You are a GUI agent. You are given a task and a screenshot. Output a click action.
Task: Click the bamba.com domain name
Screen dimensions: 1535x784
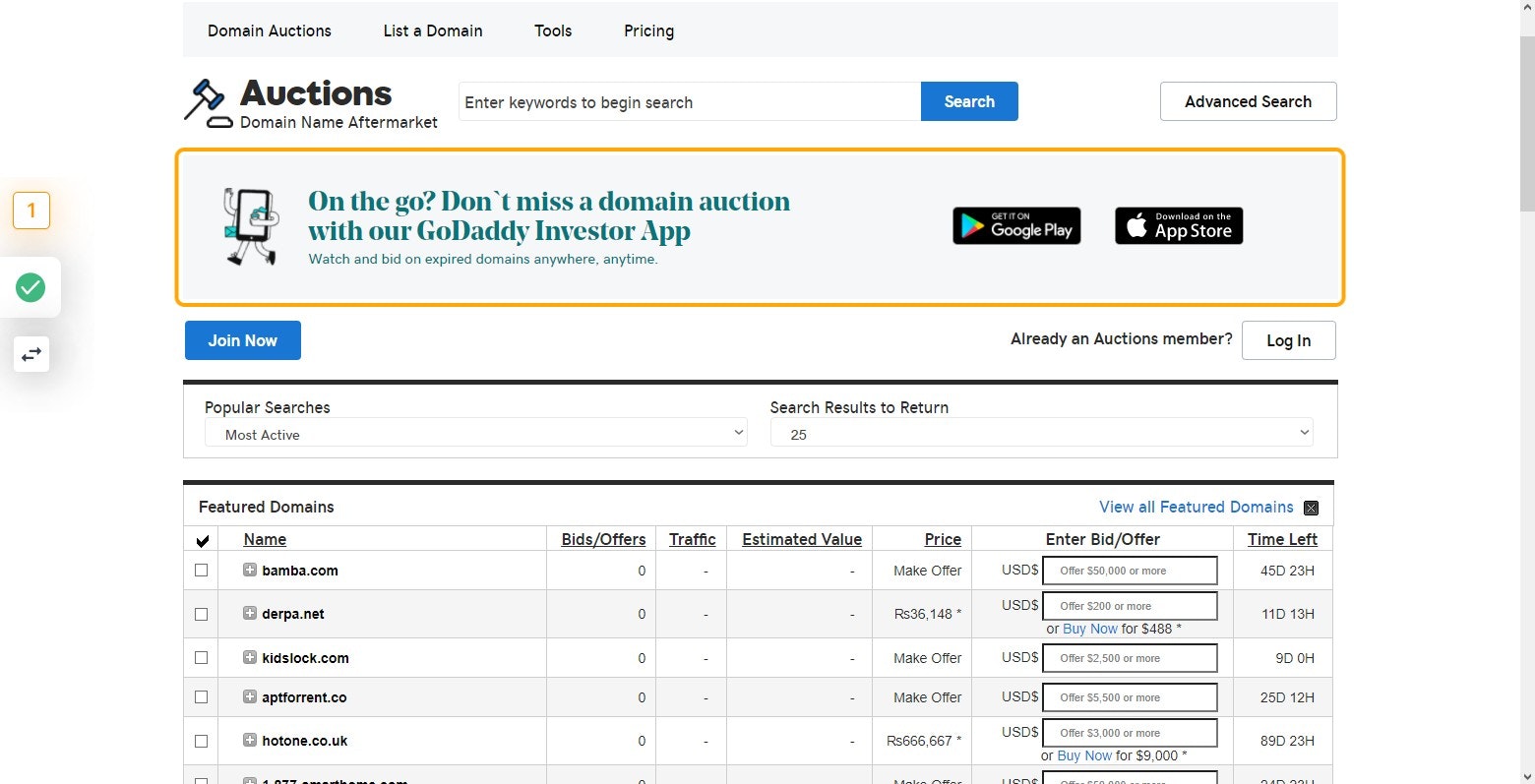pos(300,571)
